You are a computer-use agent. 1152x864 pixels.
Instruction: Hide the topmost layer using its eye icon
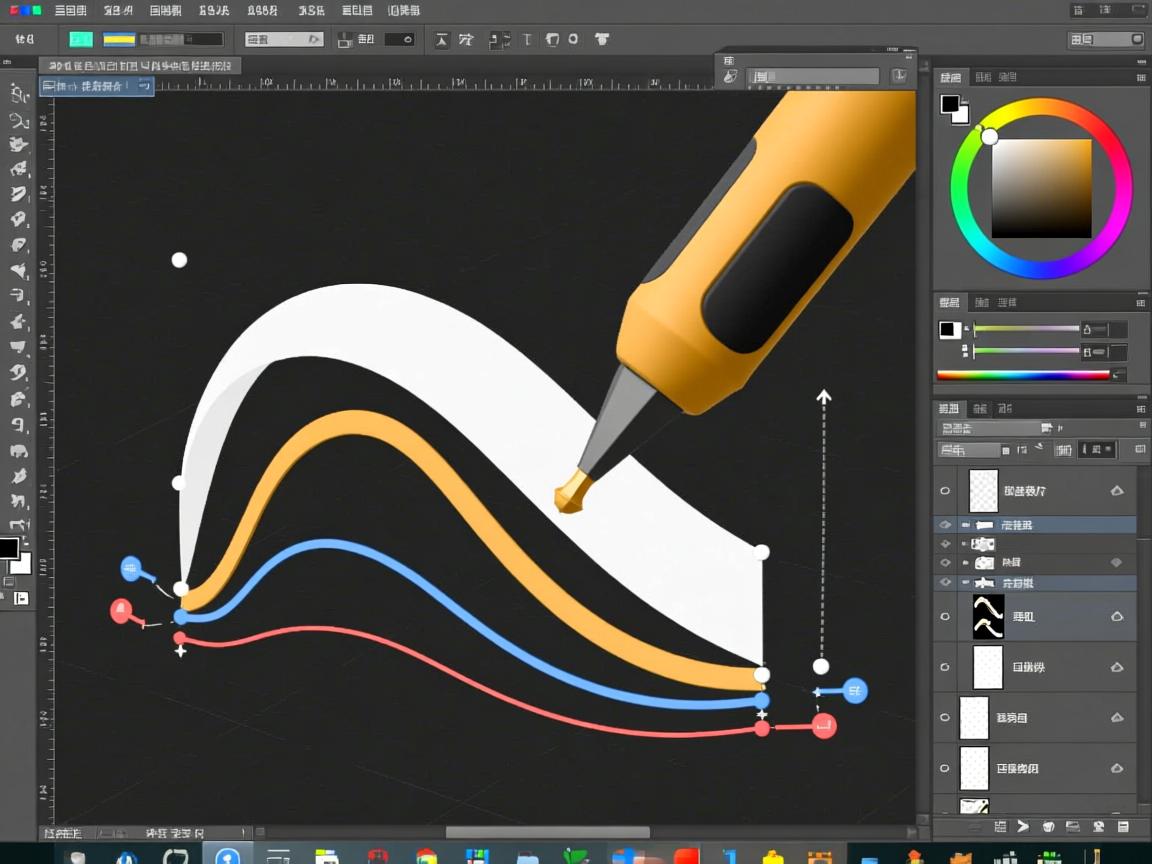945,491
